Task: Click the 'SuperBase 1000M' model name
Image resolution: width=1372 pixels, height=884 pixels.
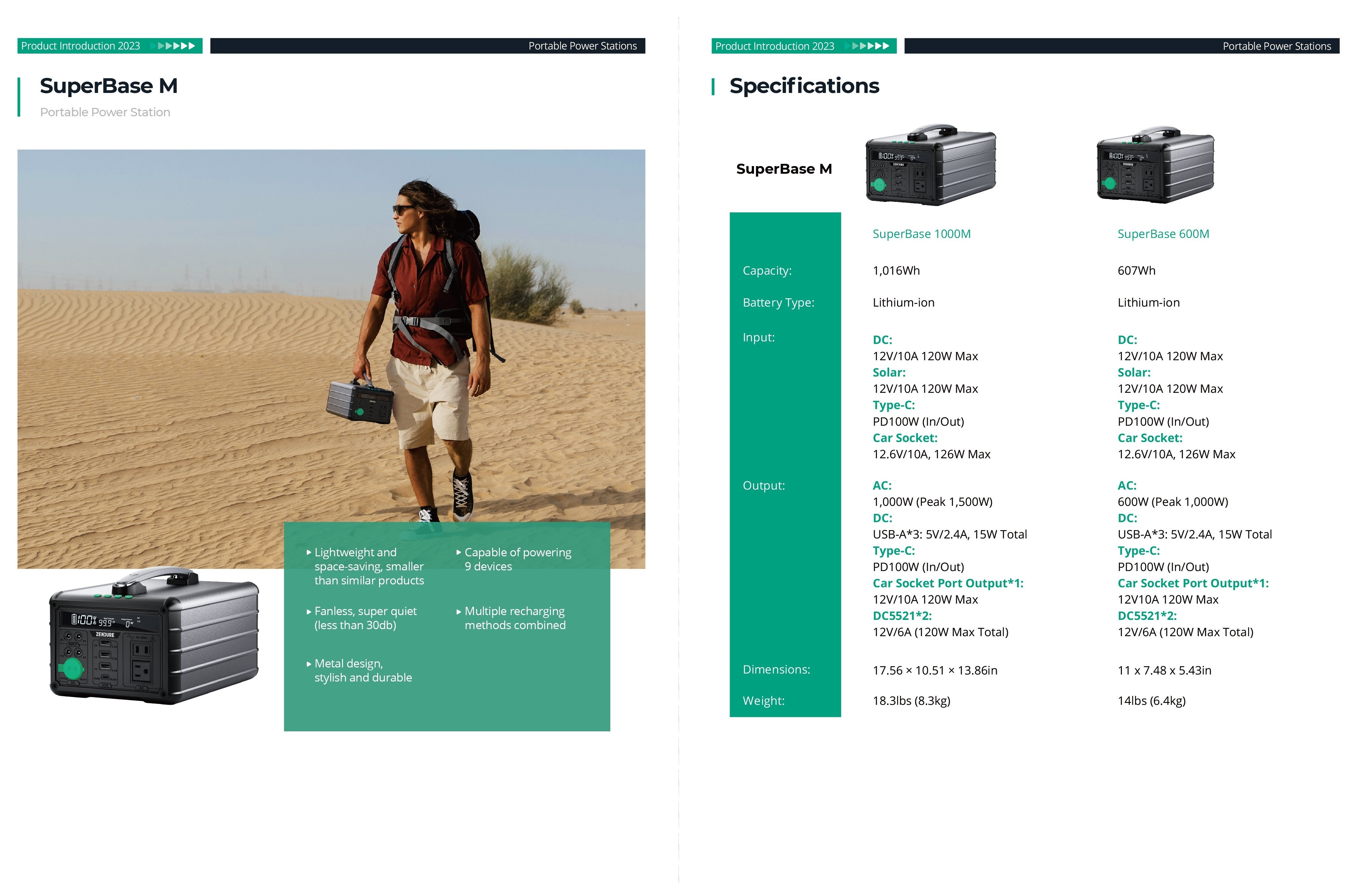Action: click(x=921, y=234)
